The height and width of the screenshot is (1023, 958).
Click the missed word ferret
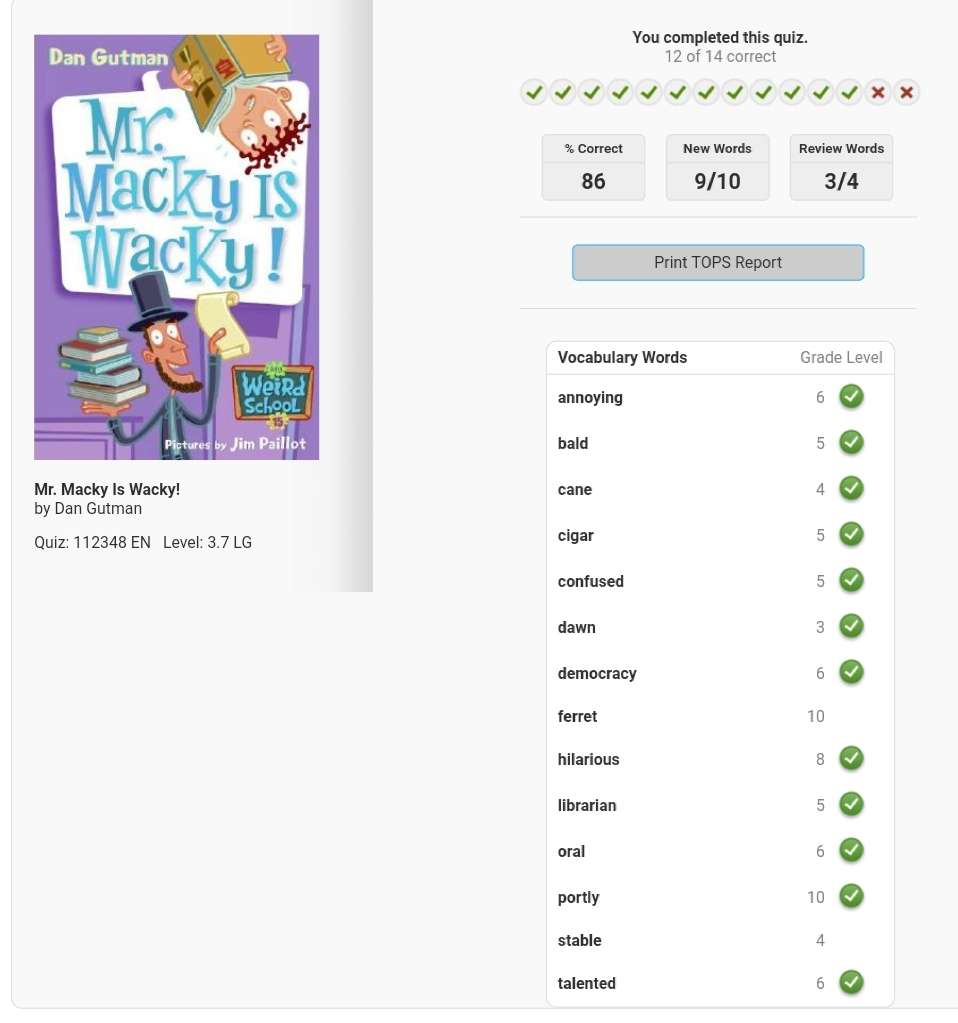click(577, 716)
